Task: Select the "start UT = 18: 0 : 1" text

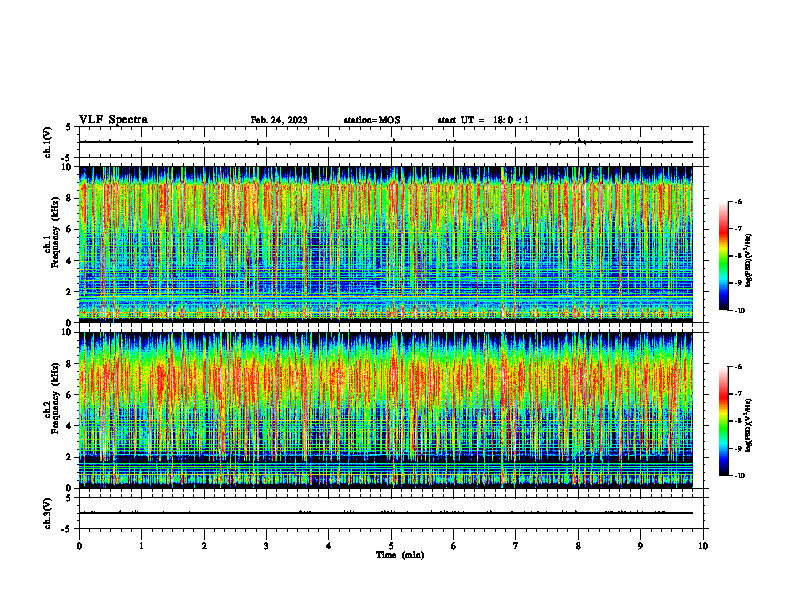Action: point(483,120)
